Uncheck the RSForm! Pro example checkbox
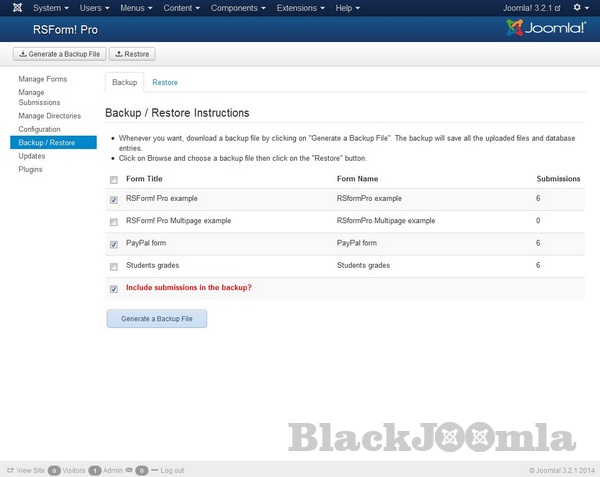The width and height of the screenshot is (600, 477). (114, 199)
